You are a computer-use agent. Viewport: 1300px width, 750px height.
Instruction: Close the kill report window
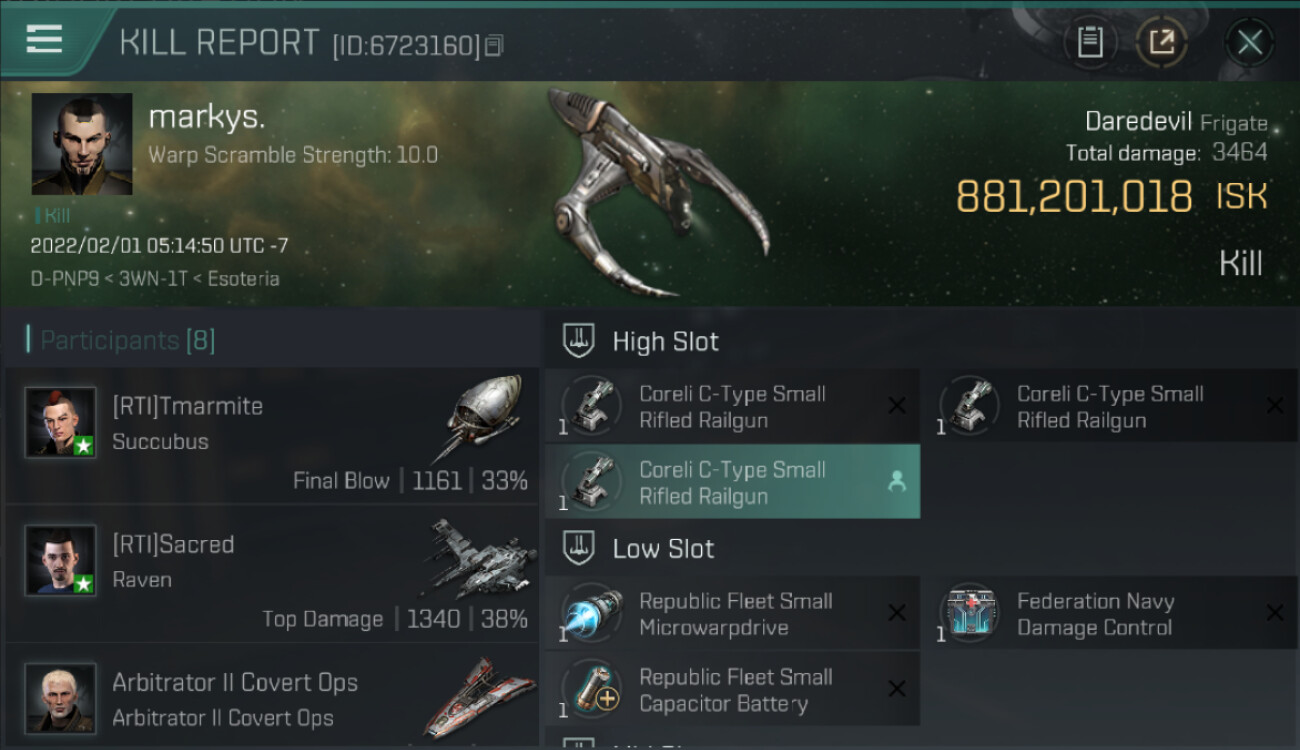point(1249,42)
